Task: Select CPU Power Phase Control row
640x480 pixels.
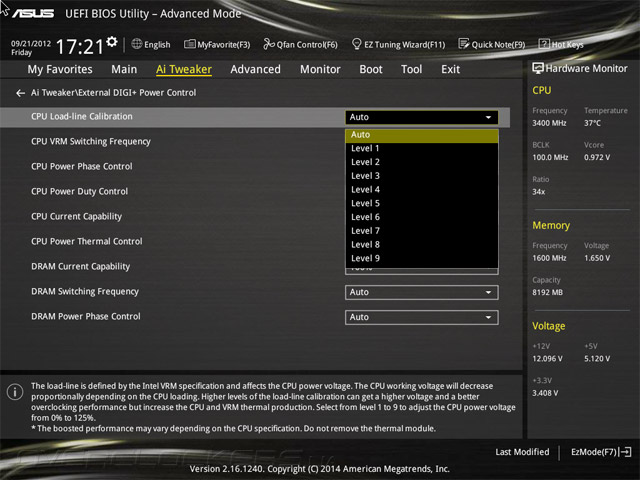Action: pyautogui.click(x=82, y=167)
